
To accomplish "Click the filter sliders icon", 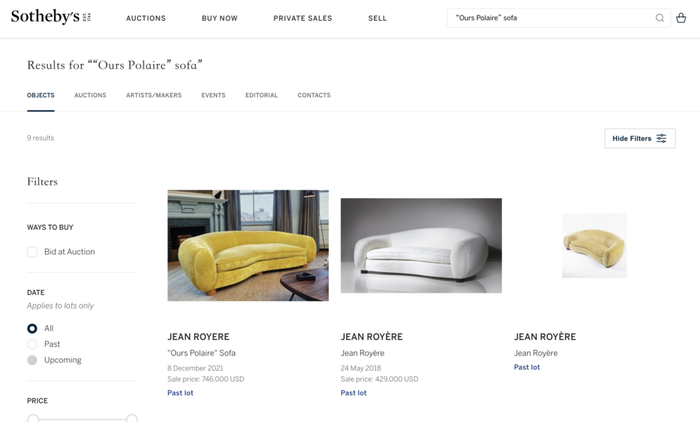I will coord(661,138).
